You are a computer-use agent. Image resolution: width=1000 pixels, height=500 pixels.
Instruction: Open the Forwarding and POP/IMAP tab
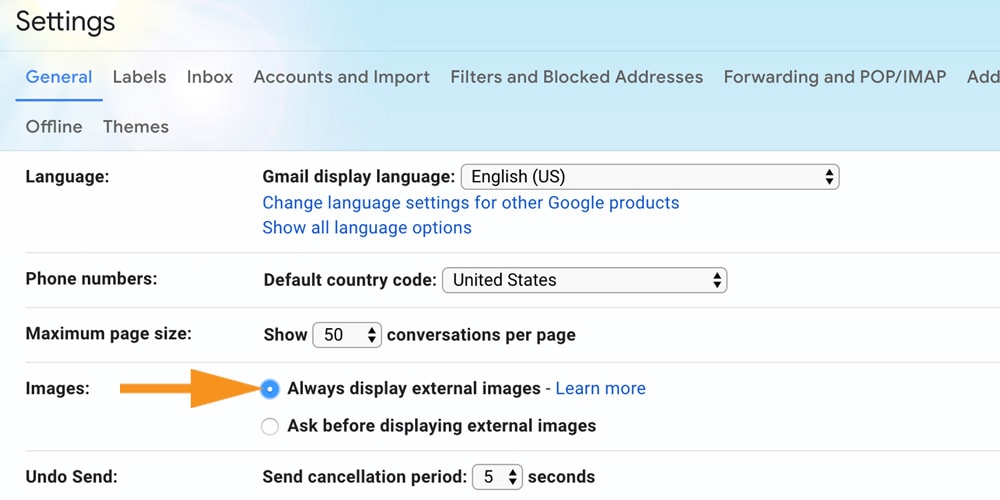[834, 77]
